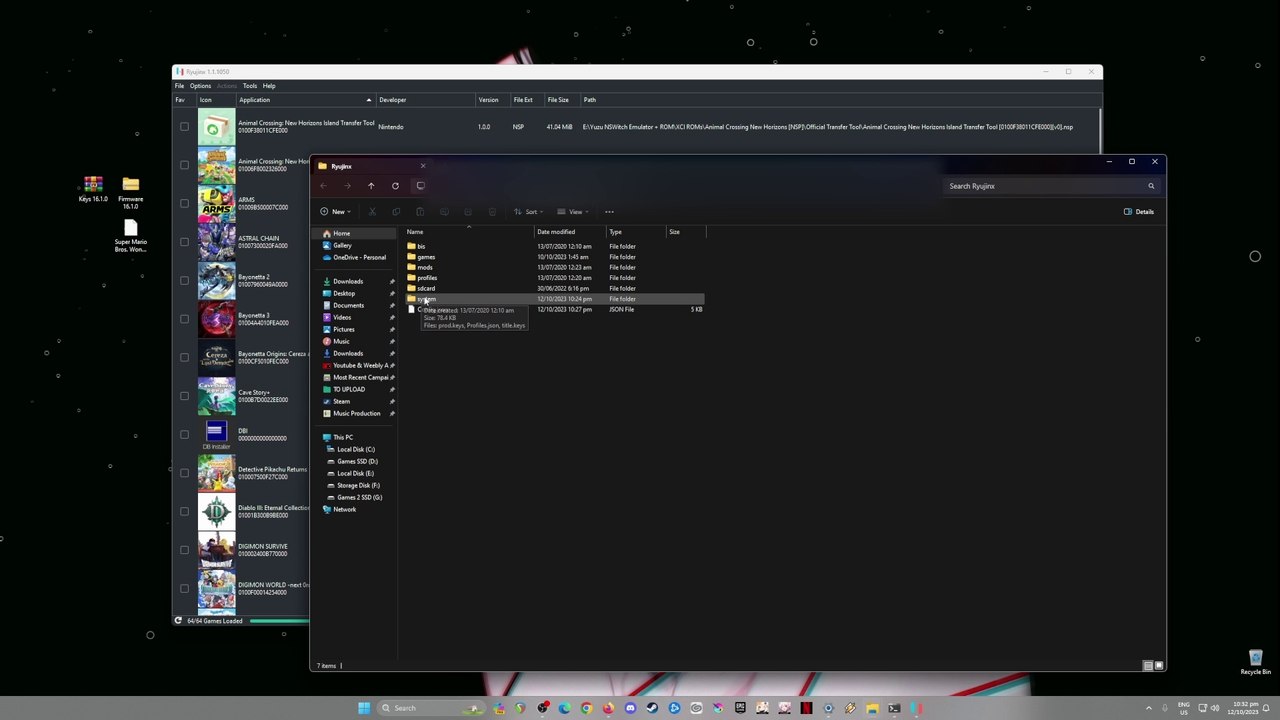1280x720 pixels.
Task: Open Gallery in the navigation pane
Action: [342, 245]
